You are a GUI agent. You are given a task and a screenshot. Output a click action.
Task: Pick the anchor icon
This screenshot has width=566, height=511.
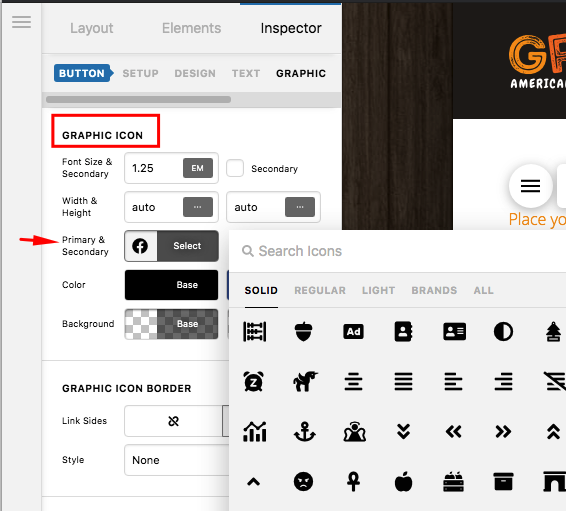pos(305,432)
